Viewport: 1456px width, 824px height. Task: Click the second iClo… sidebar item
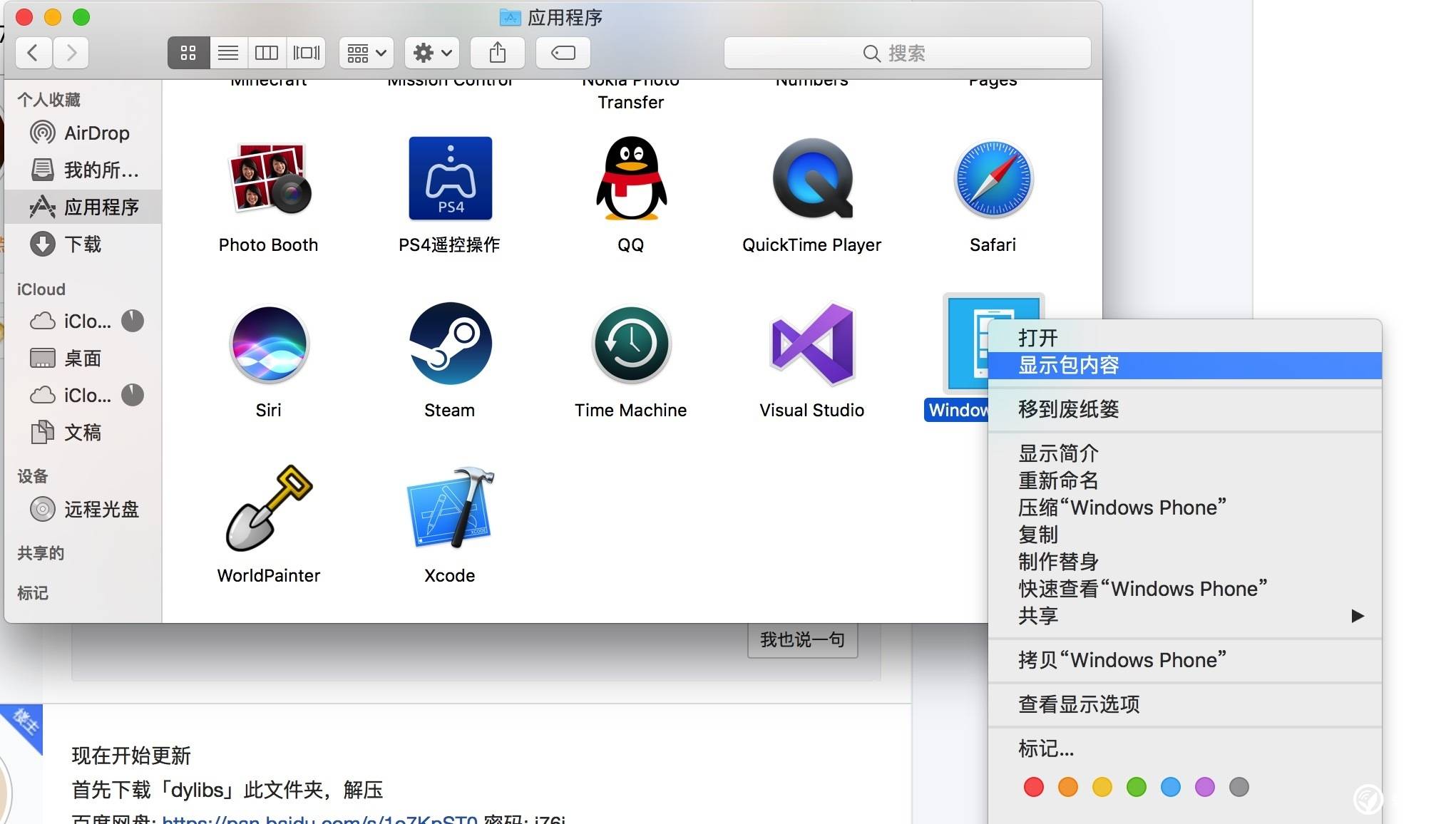coord(83,396)
